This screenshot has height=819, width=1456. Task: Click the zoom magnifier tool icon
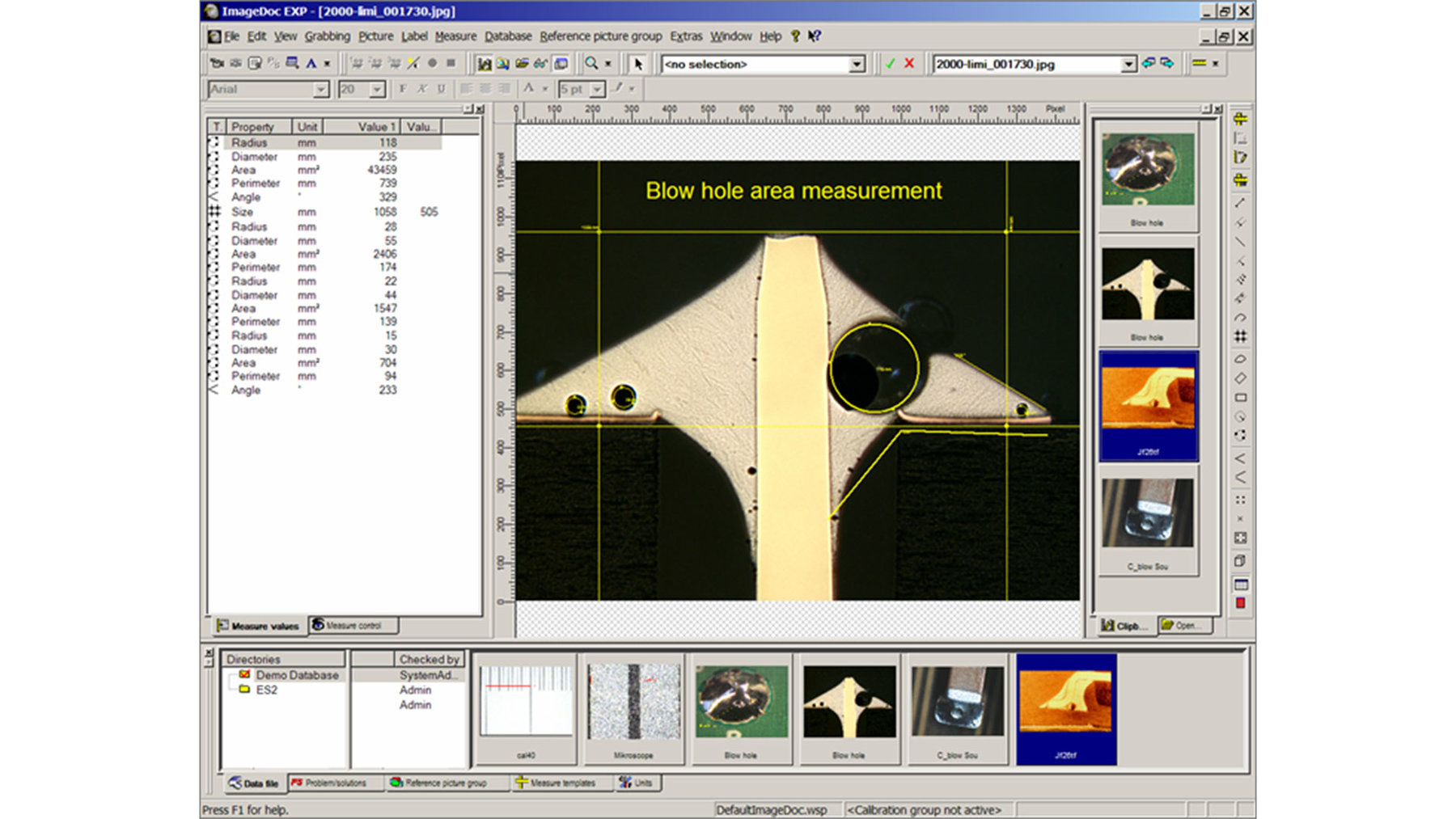(591, 64)
